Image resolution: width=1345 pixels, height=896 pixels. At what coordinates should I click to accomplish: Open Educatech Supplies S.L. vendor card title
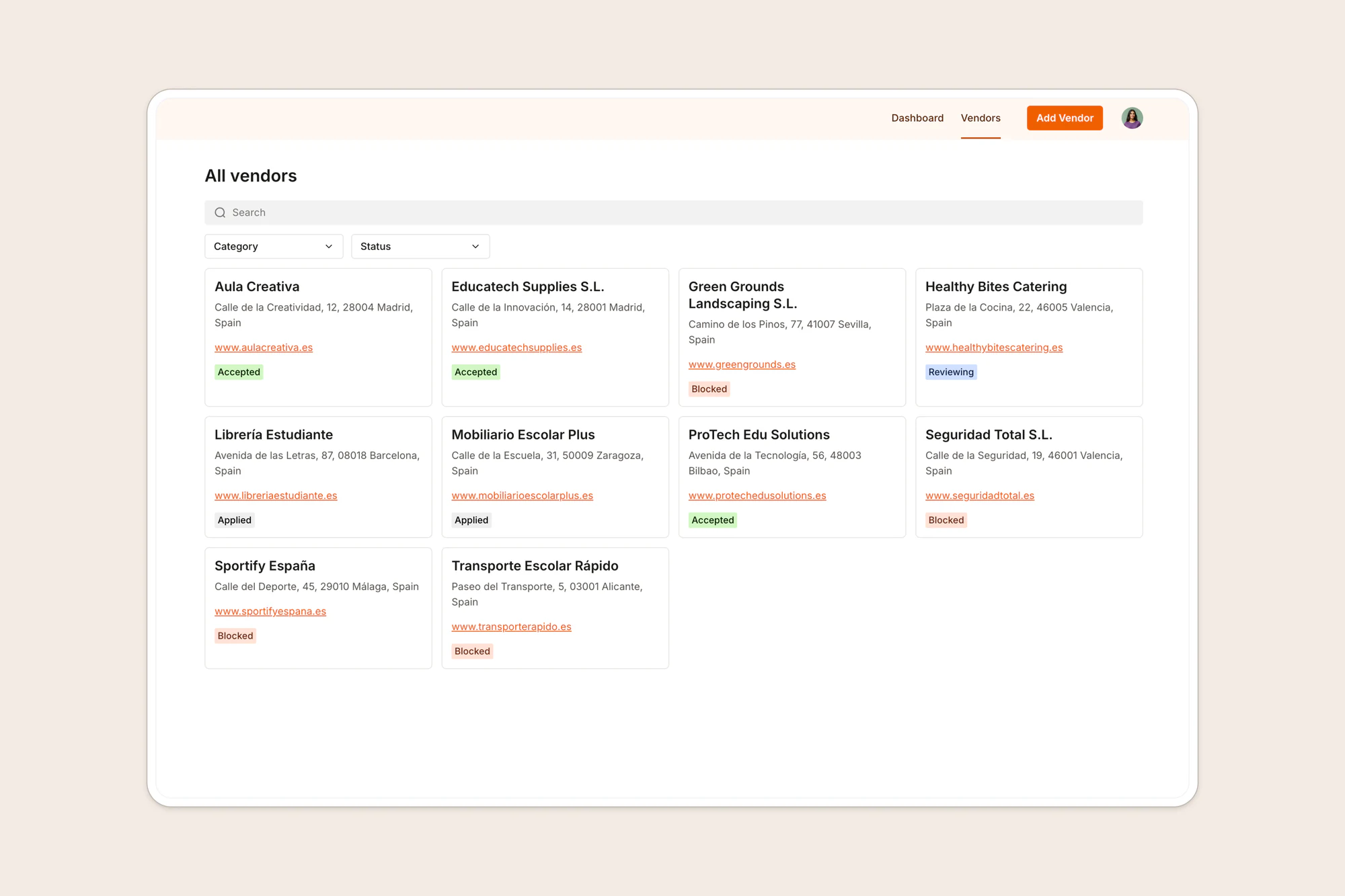tap(528, 286)
